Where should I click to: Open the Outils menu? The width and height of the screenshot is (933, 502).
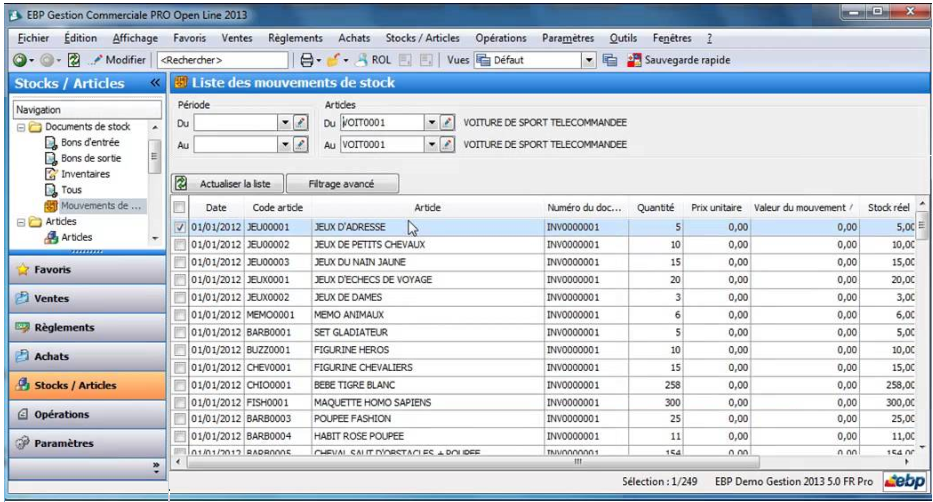tap(623, 38)
